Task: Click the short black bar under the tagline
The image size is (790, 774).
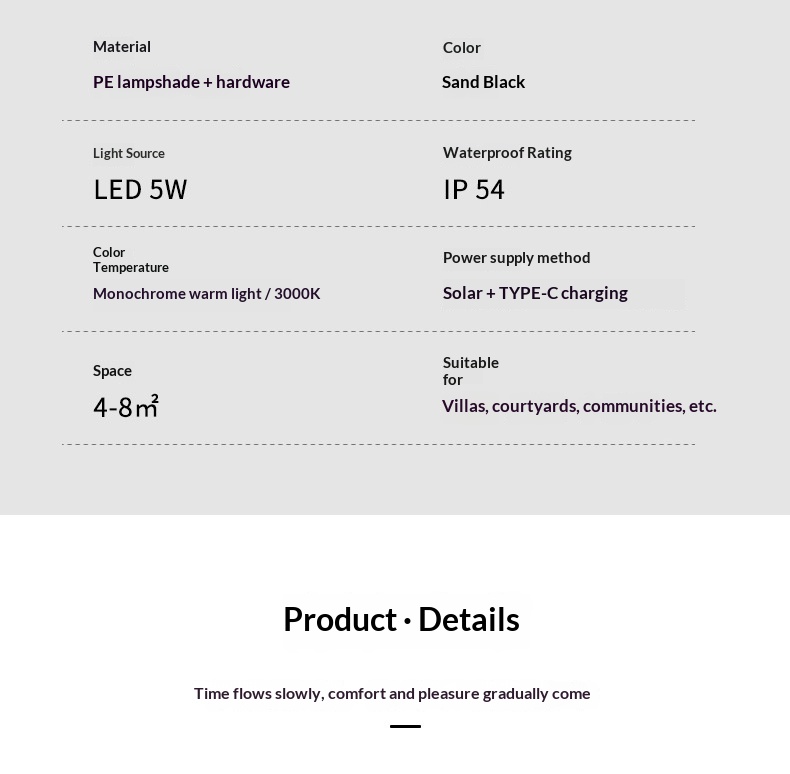Action: click(x=405, y=726)
